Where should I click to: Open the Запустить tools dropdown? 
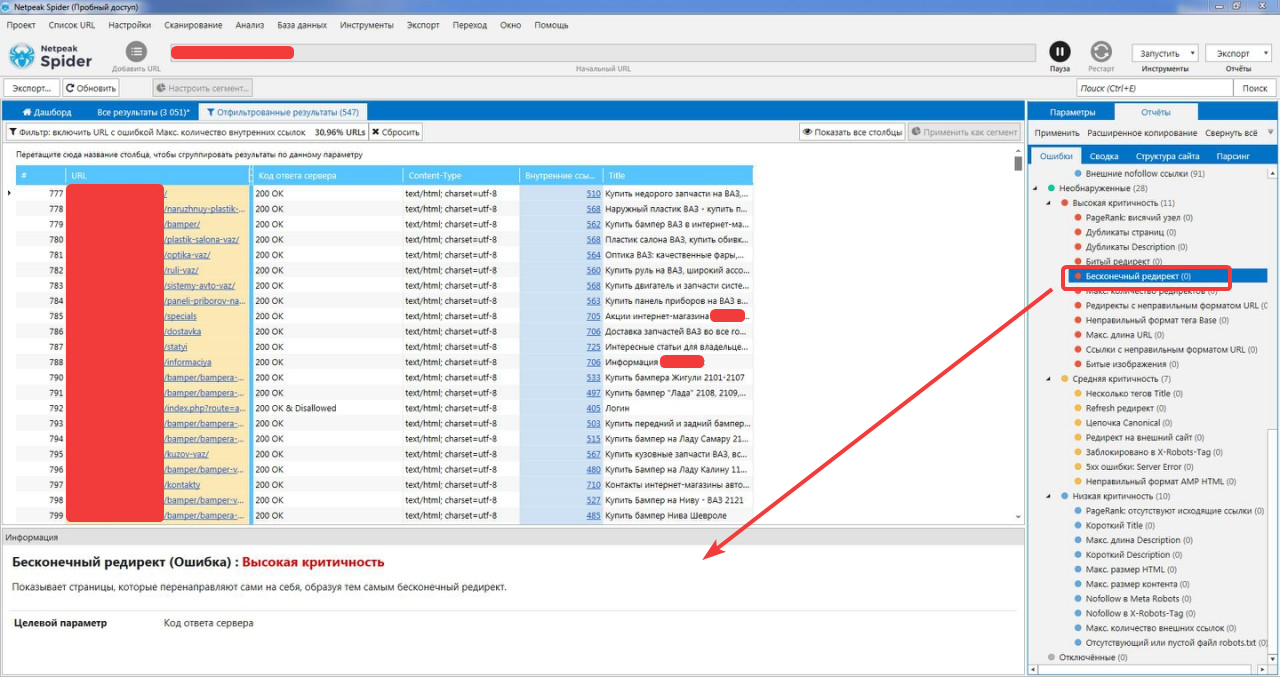(1165, 53)
